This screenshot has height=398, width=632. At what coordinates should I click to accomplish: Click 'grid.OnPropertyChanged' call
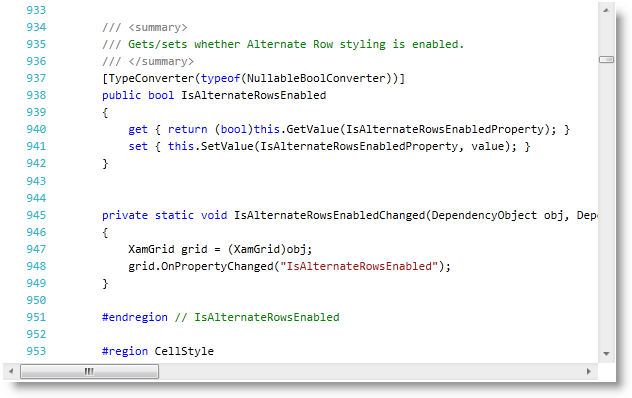coord(201,267)
